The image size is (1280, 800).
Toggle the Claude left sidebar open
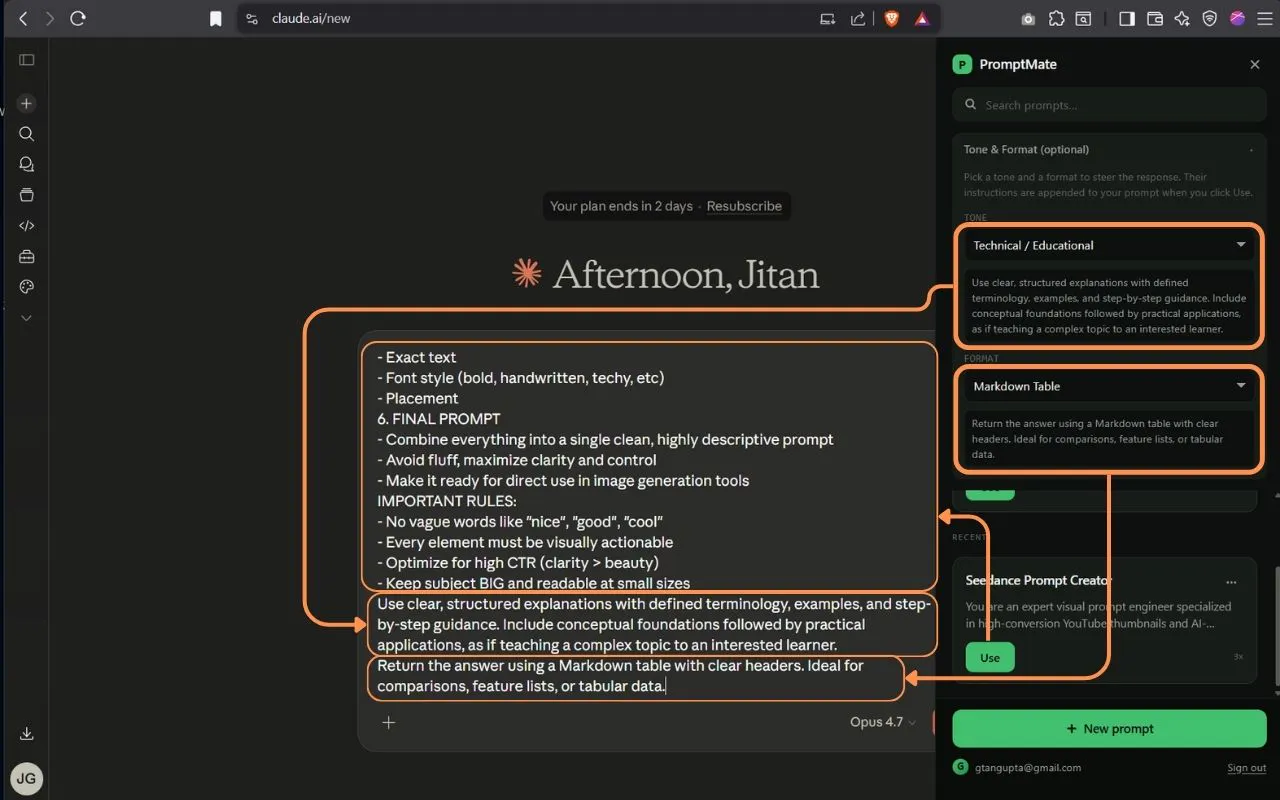click(27, 60)
